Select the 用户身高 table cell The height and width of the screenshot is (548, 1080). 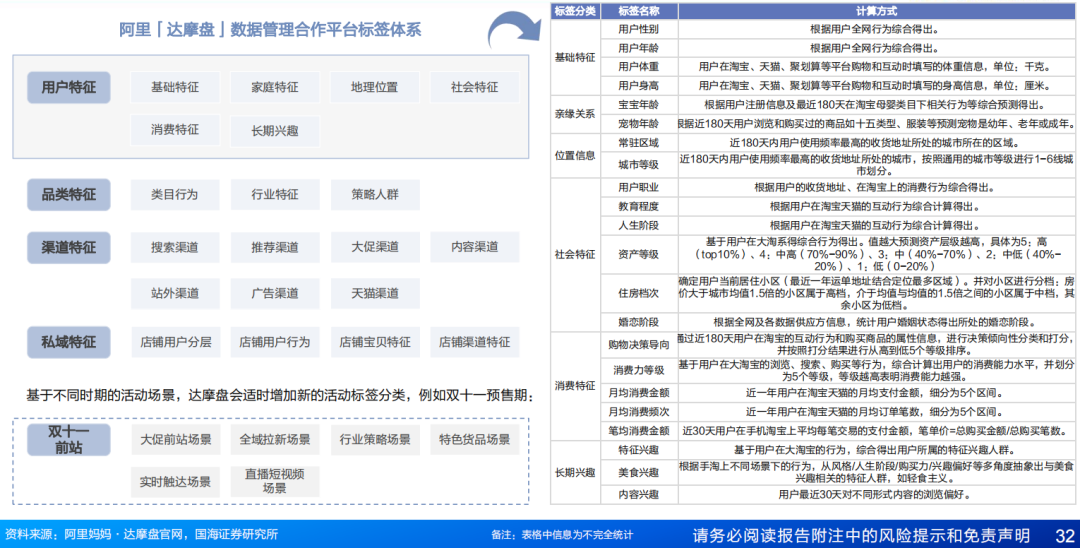pyautogui.click(x=638, y=85)
